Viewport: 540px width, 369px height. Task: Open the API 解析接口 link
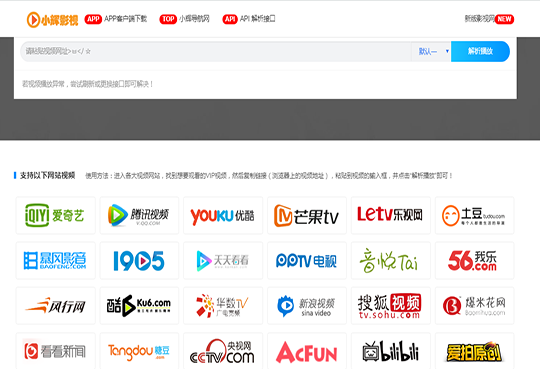(x=249, y=19)
